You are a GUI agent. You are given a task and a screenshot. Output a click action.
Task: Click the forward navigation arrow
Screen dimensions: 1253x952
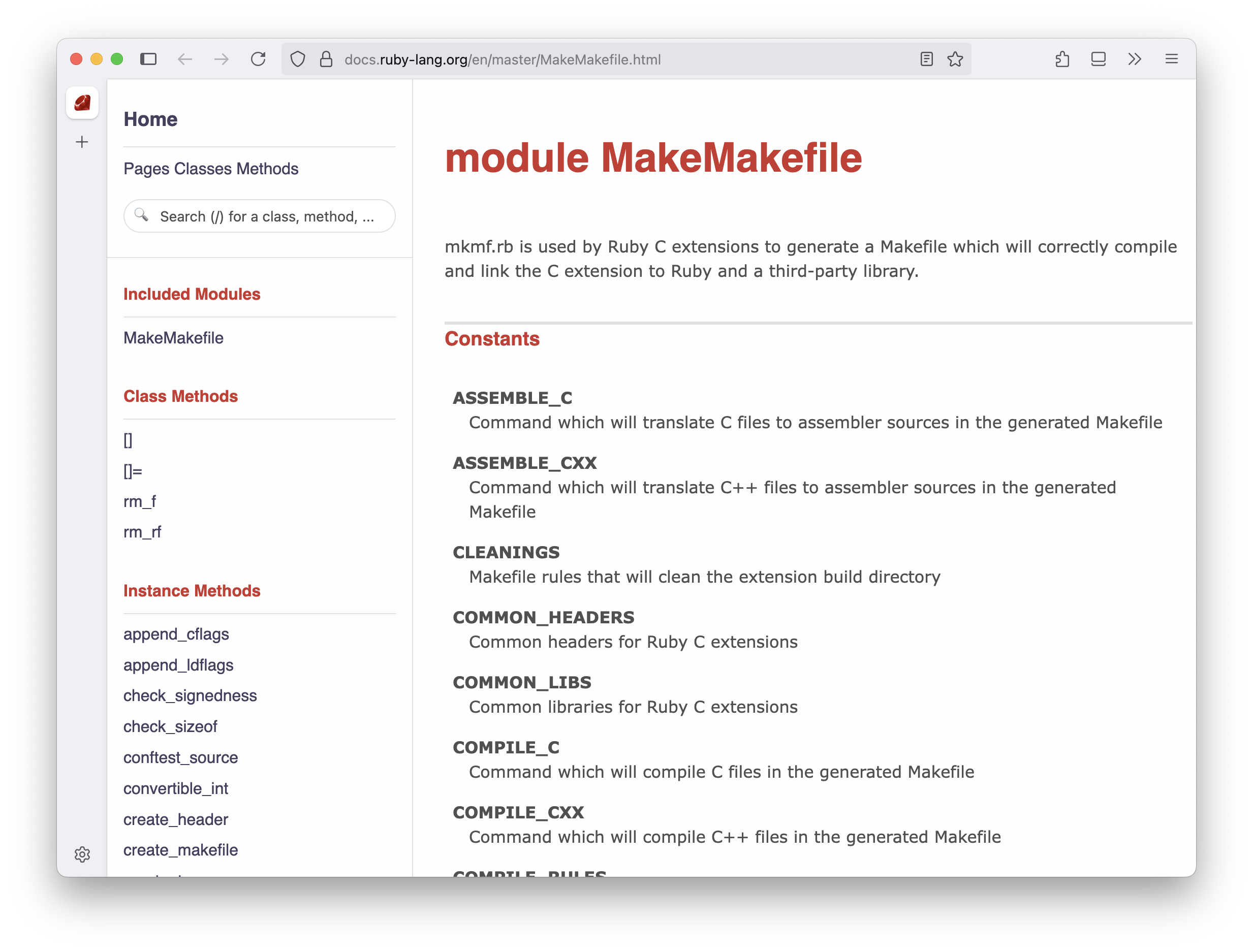(222, 59)
